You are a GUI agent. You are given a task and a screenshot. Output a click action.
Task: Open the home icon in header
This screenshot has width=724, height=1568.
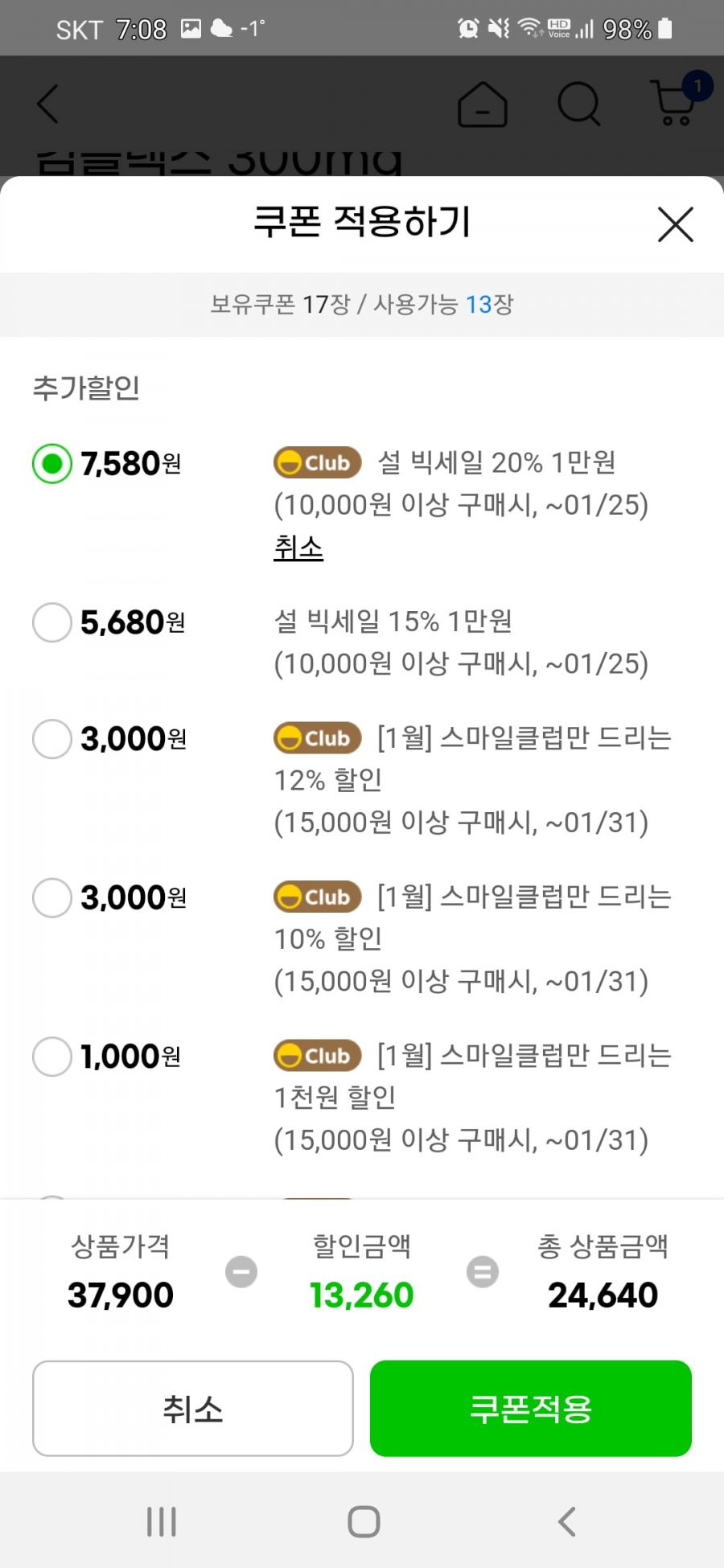click(x=482, y=105)
